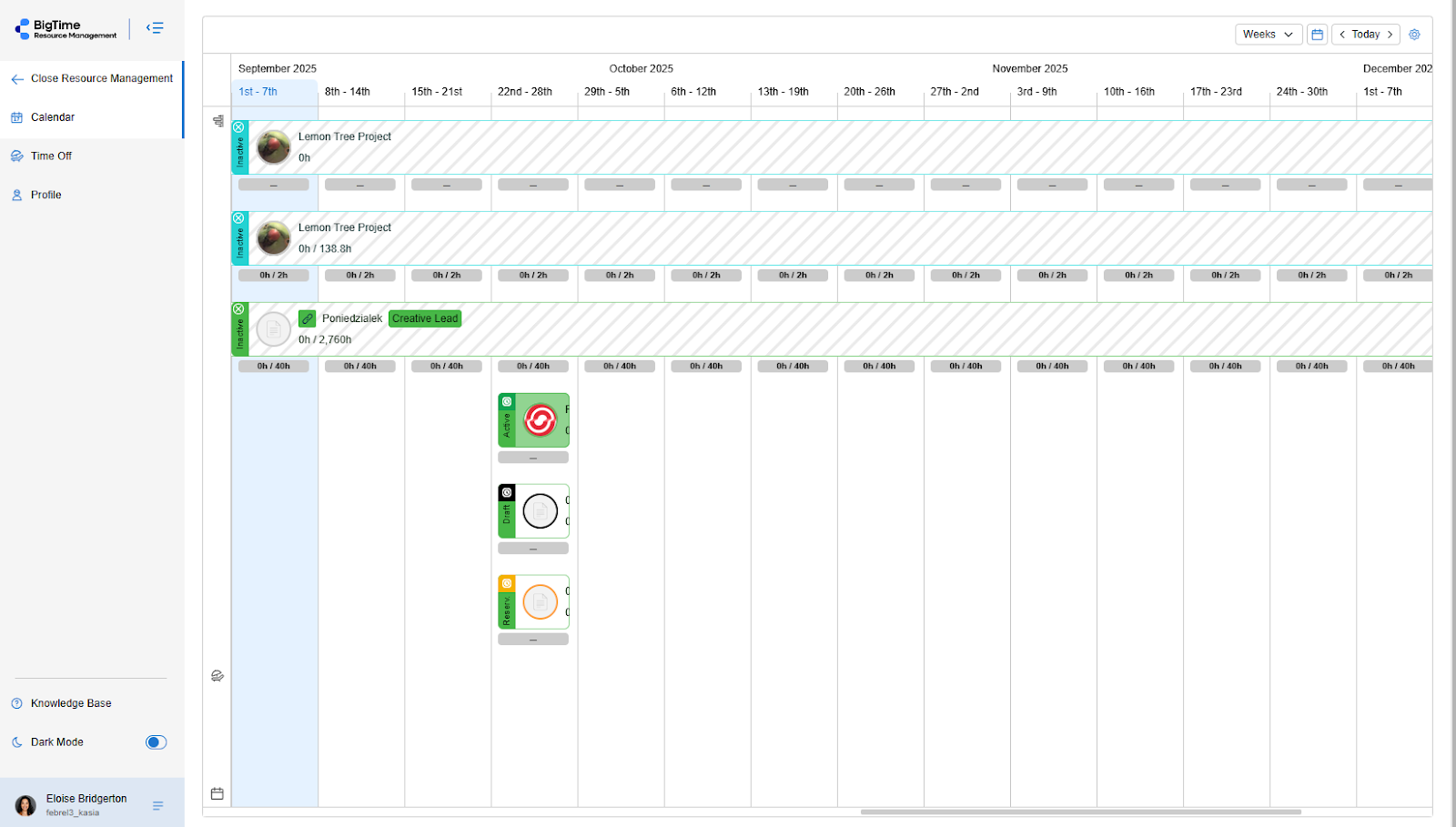Jump to Today in the calendar
Viewport: 1456px width, 827px height.
coord(1365,35)
